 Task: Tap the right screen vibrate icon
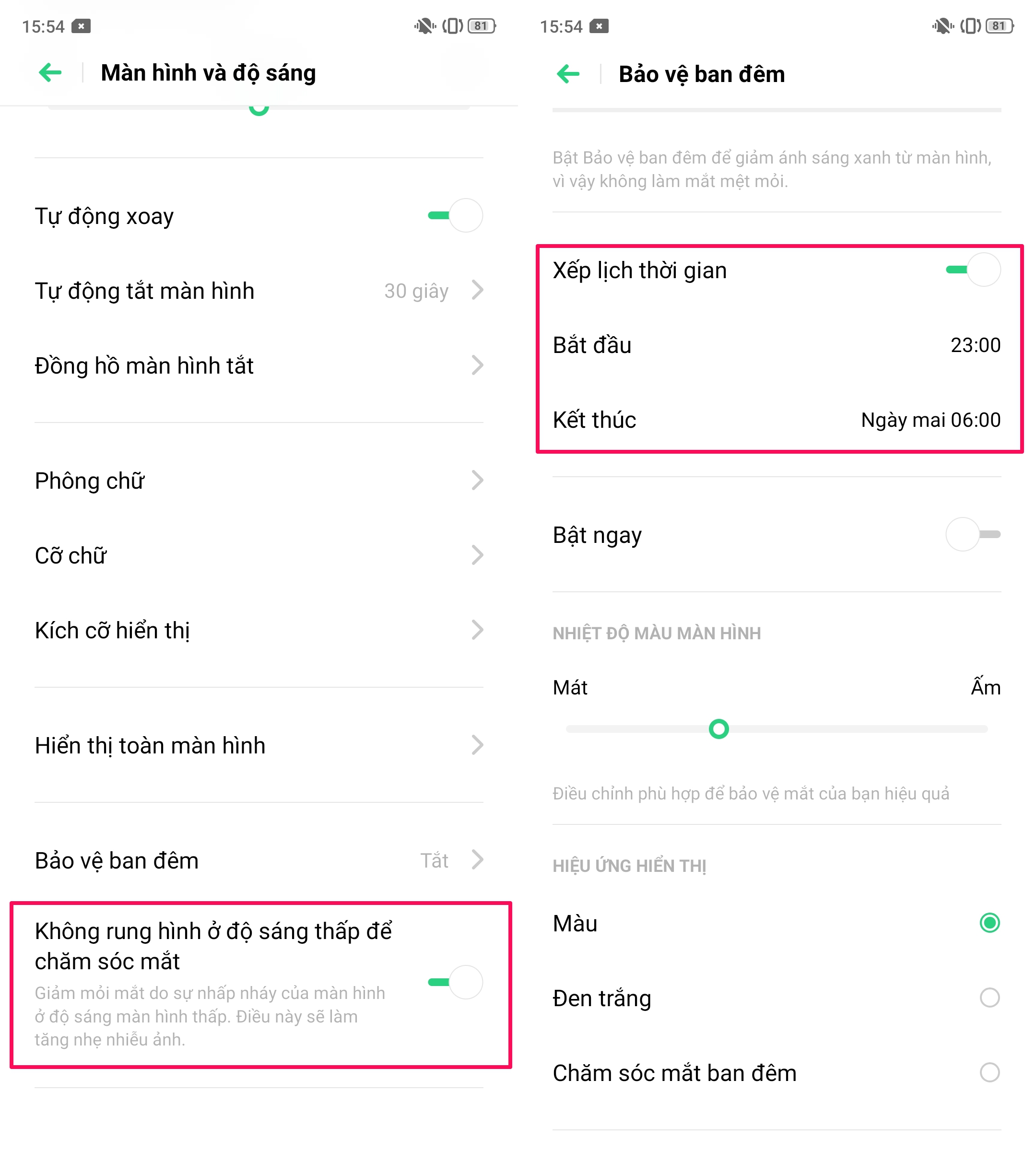click(971, 26)
